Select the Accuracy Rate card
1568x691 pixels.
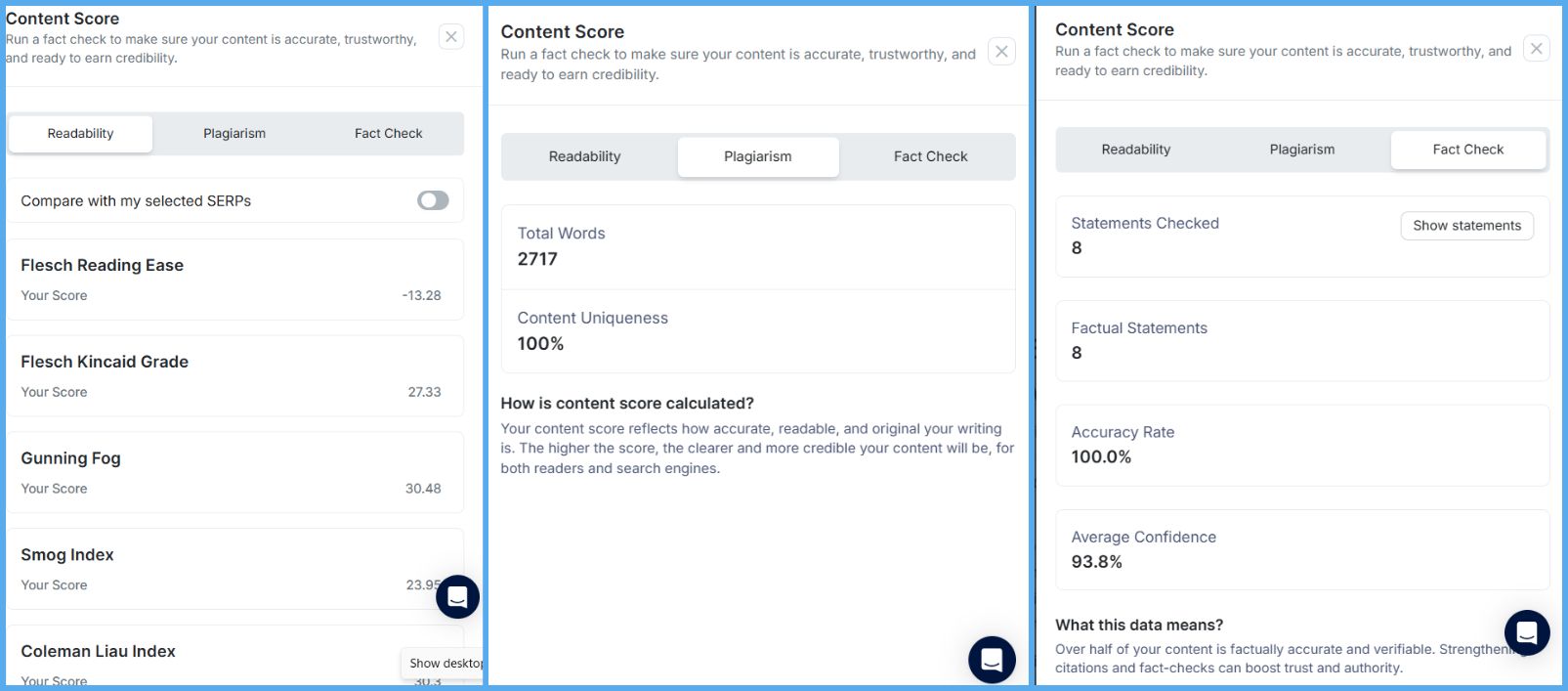pyautogui.click(x=1301, y=445)
